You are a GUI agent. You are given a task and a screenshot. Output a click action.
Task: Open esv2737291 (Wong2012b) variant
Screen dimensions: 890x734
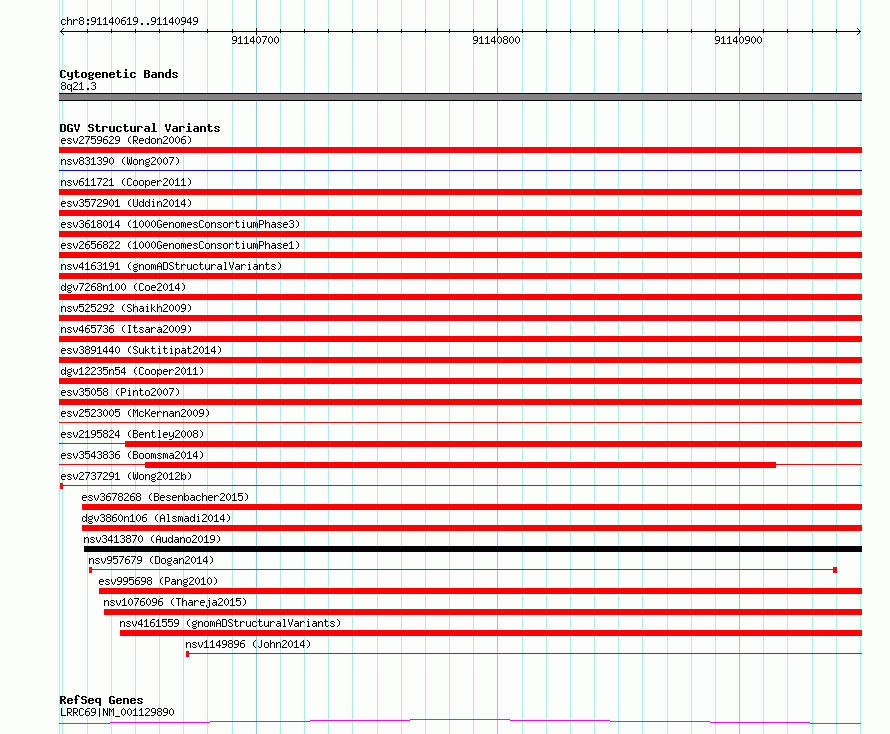[x=126, y=476]
